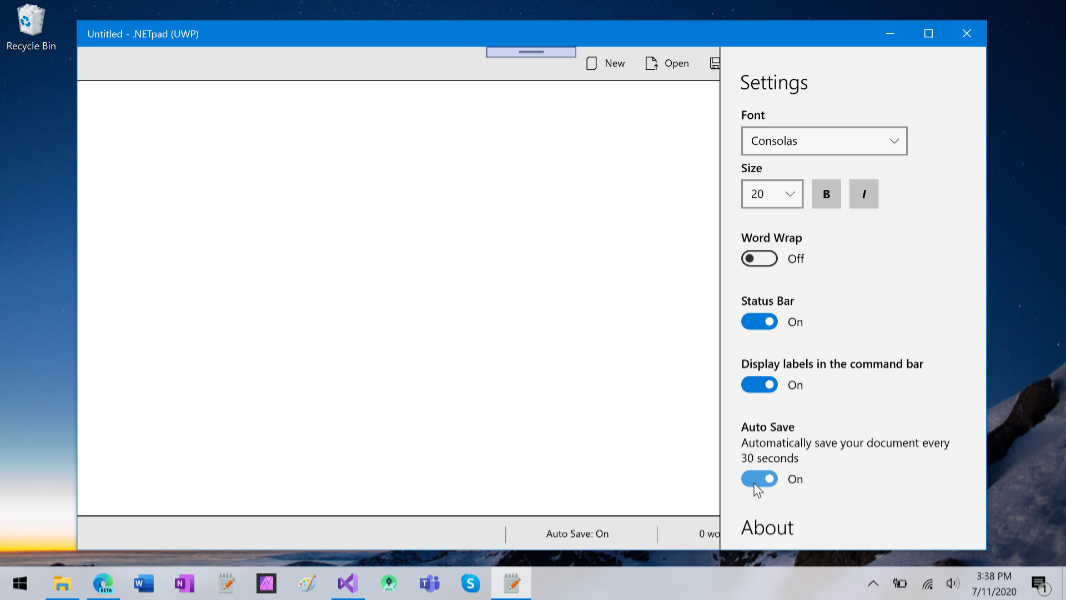Disable command bar labels toggle
The image size is (1066, 600).
coord(759,385)
